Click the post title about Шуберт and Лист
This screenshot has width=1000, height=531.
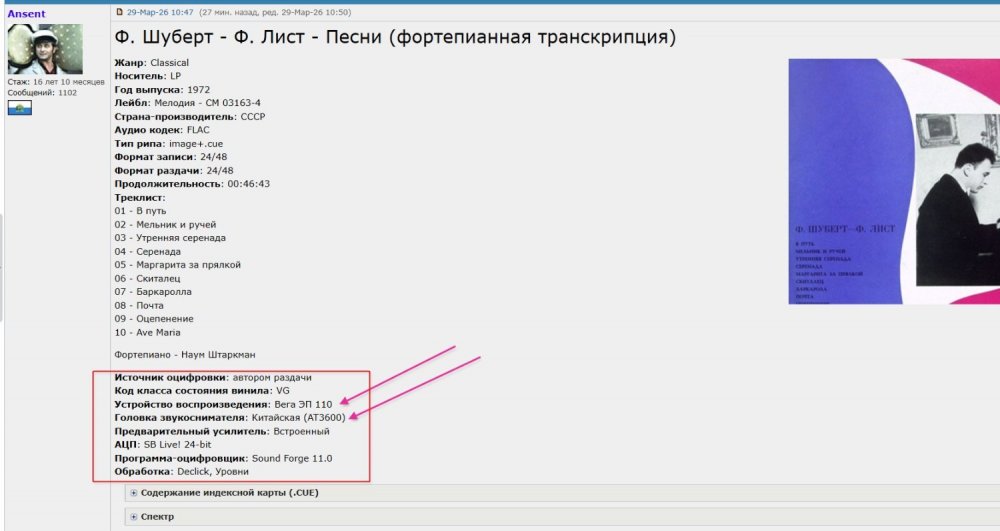(x=395, y=39)
